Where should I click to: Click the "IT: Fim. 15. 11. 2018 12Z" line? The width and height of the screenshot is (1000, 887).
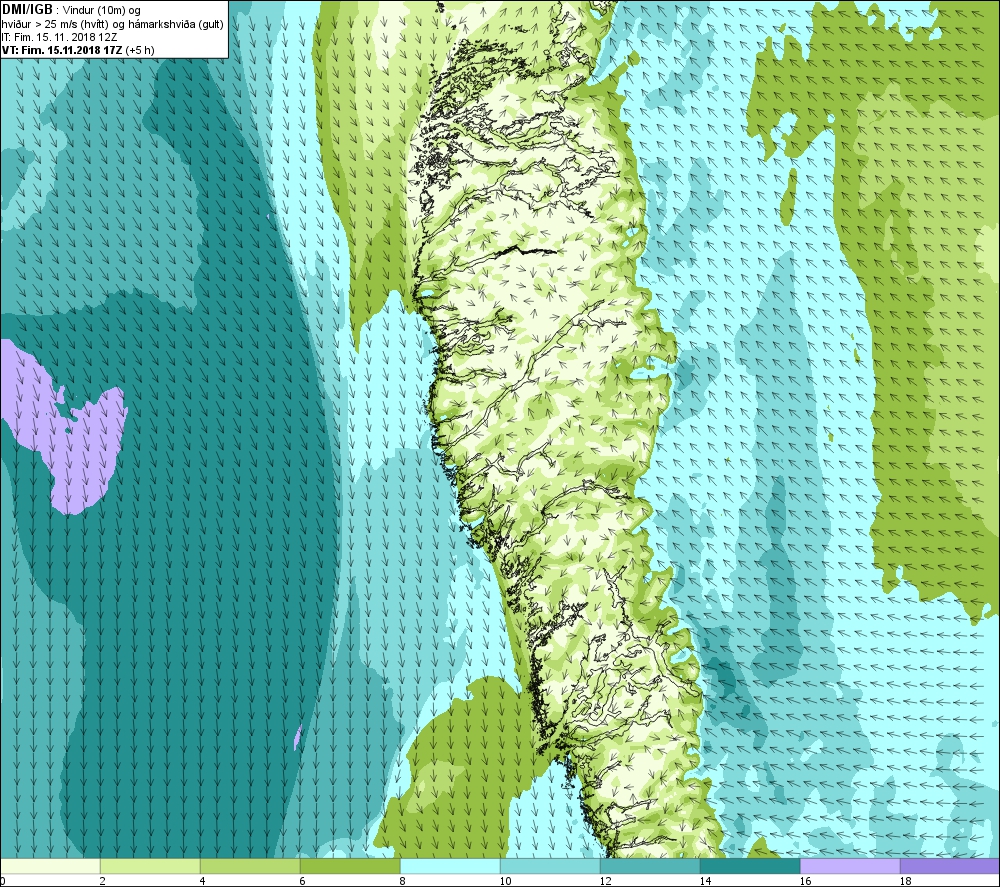click(59, 37)
